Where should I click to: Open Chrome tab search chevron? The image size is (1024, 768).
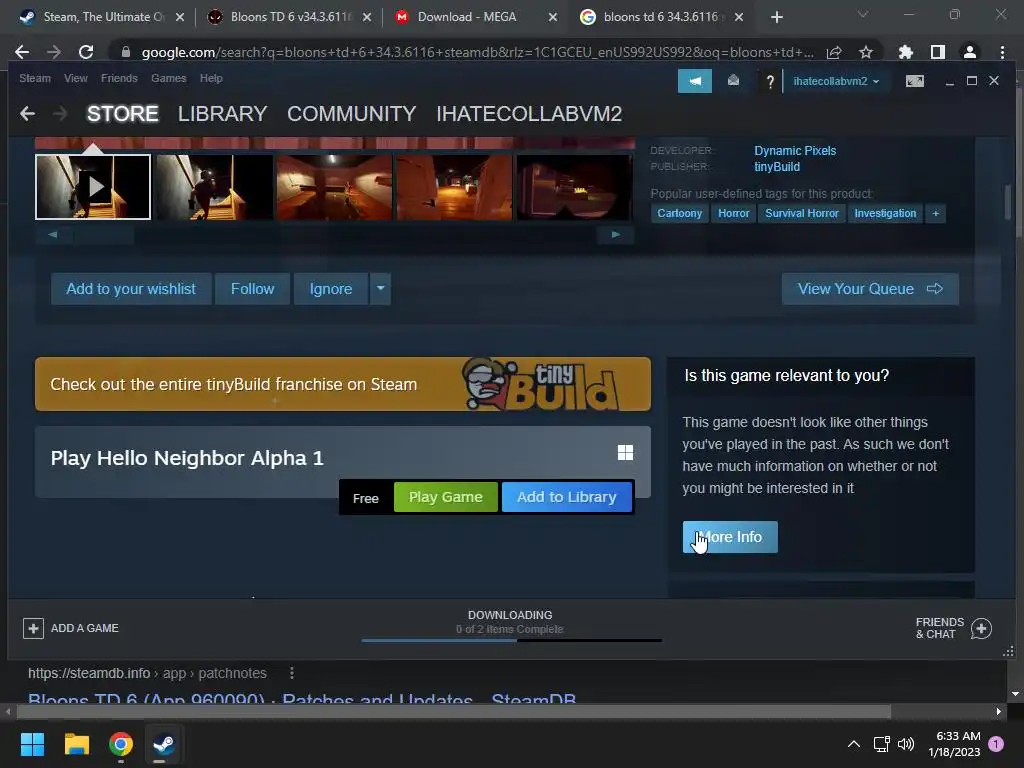863,14
